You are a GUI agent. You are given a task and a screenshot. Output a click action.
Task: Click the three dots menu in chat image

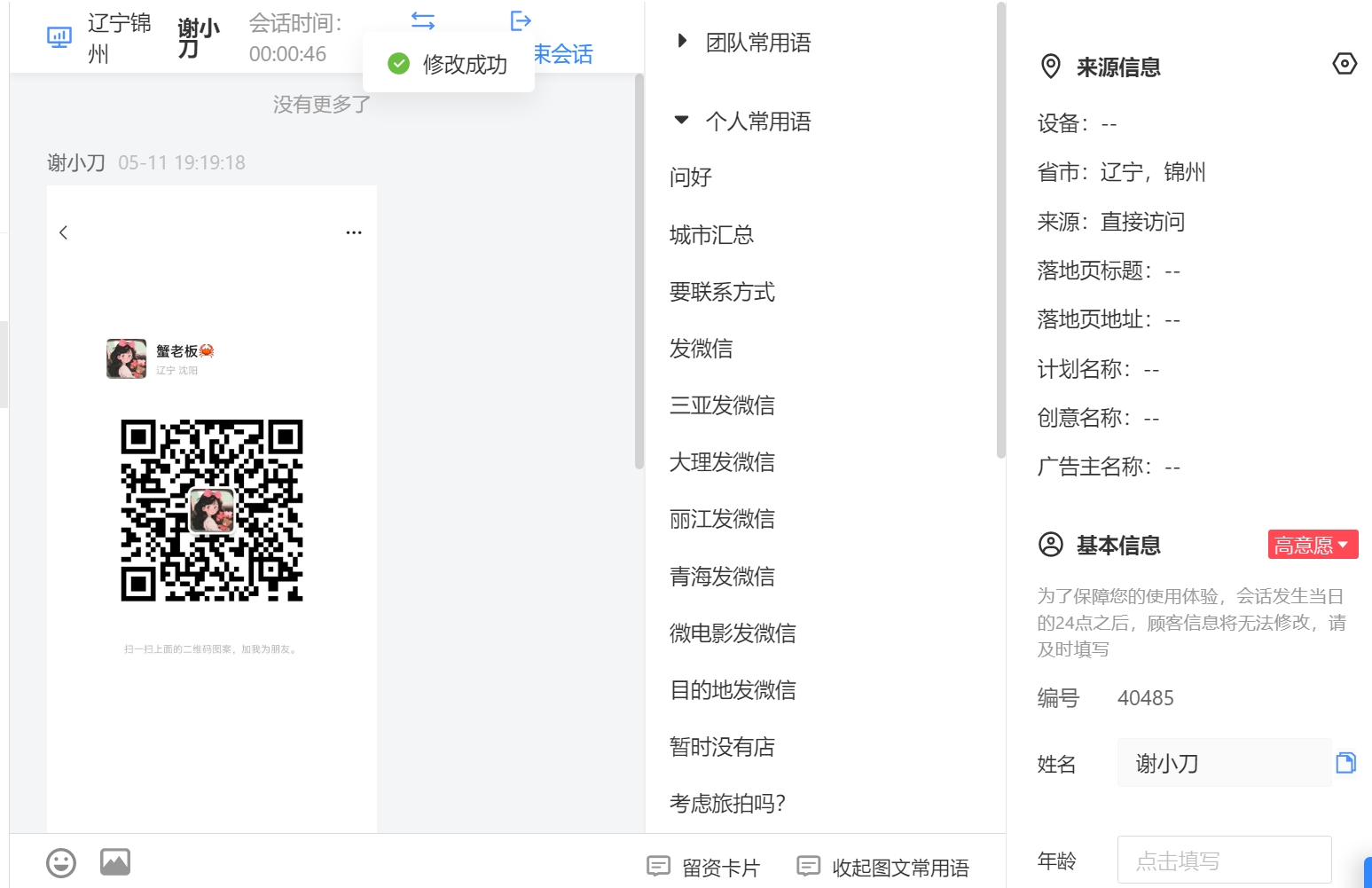354,232
